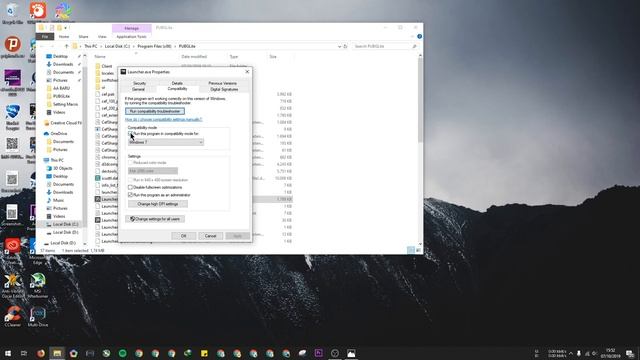Open the Multi-Drive desktop shortcut
Image resolution: width=640 pixels, height=360 pixels.
coord(38,316)
